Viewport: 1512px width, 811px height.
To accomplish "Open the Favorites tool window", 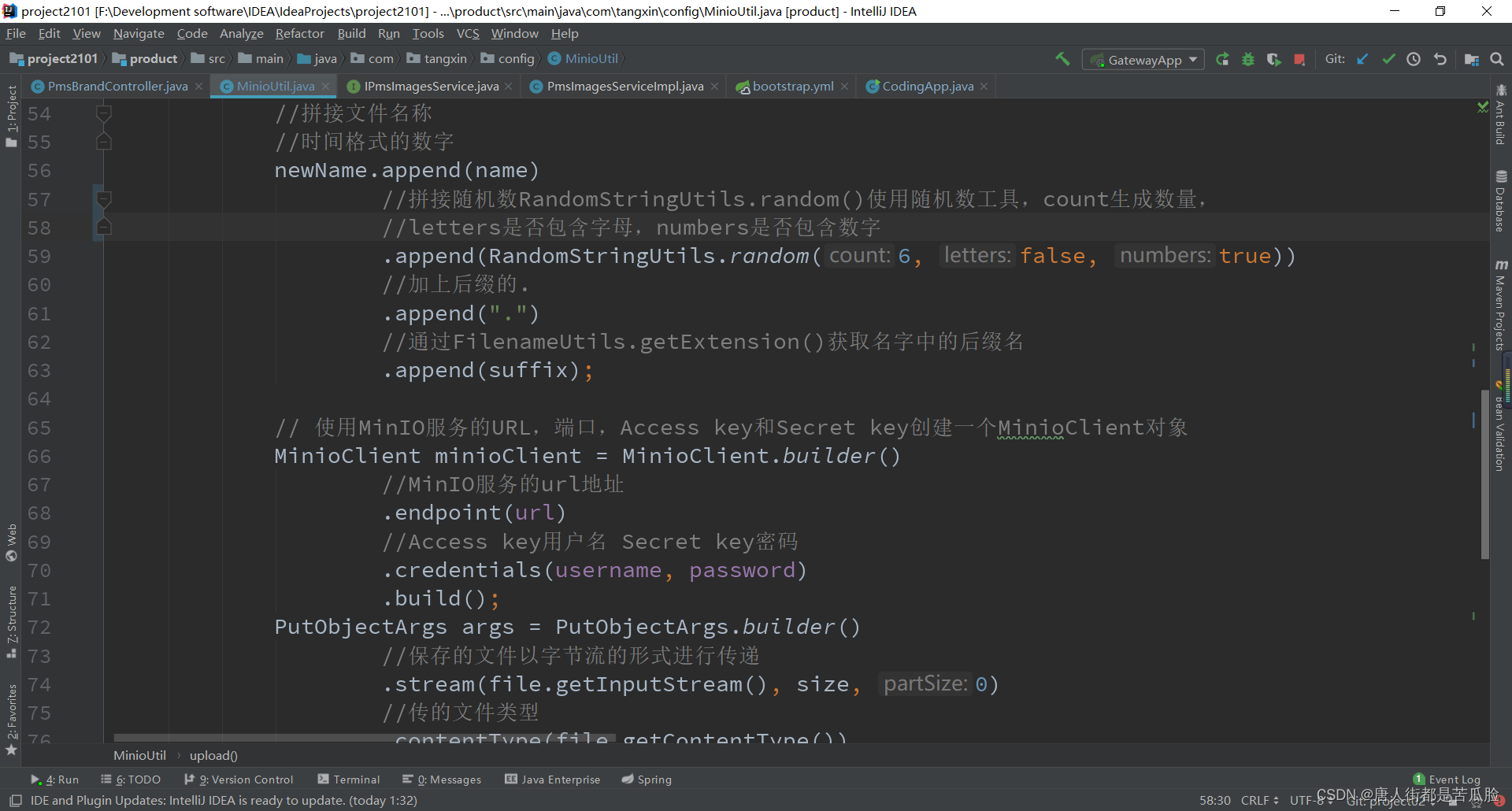I will 11,720.
